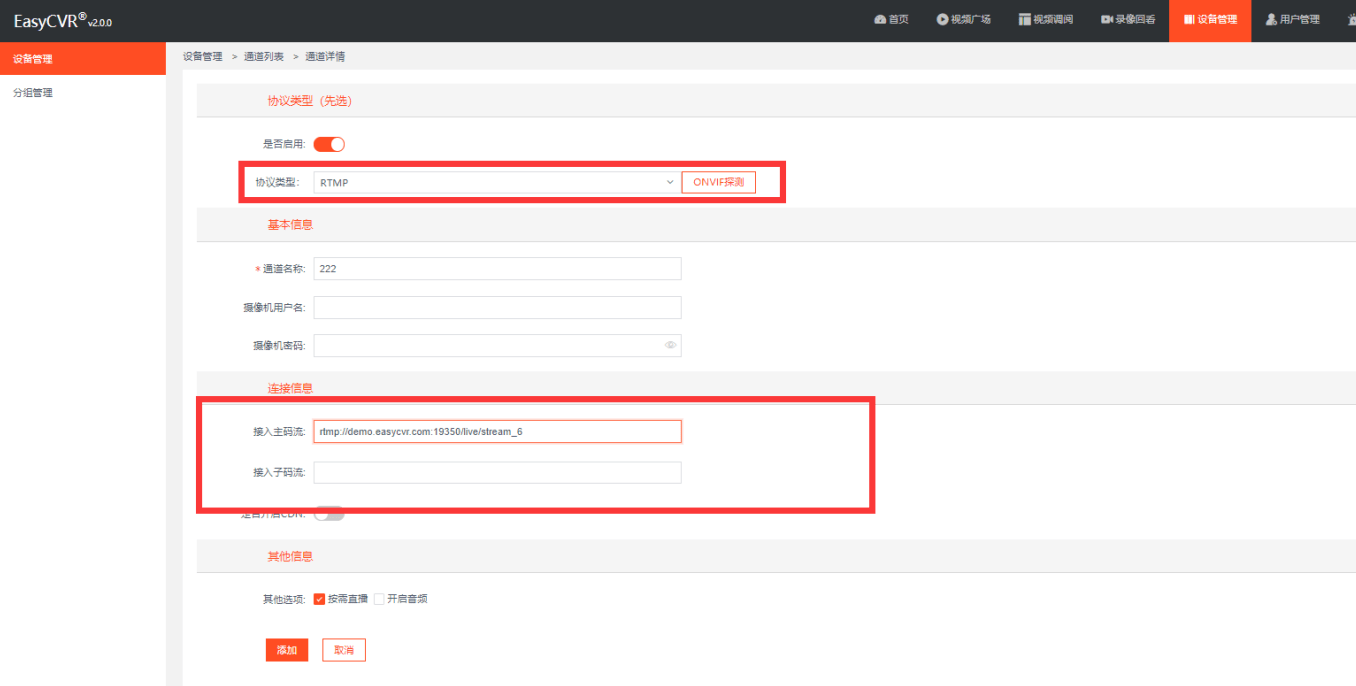Click the 首页 home dashboard icon
Image resolution: width=1356 pixels, height=686 pixels.
[880, 20]
